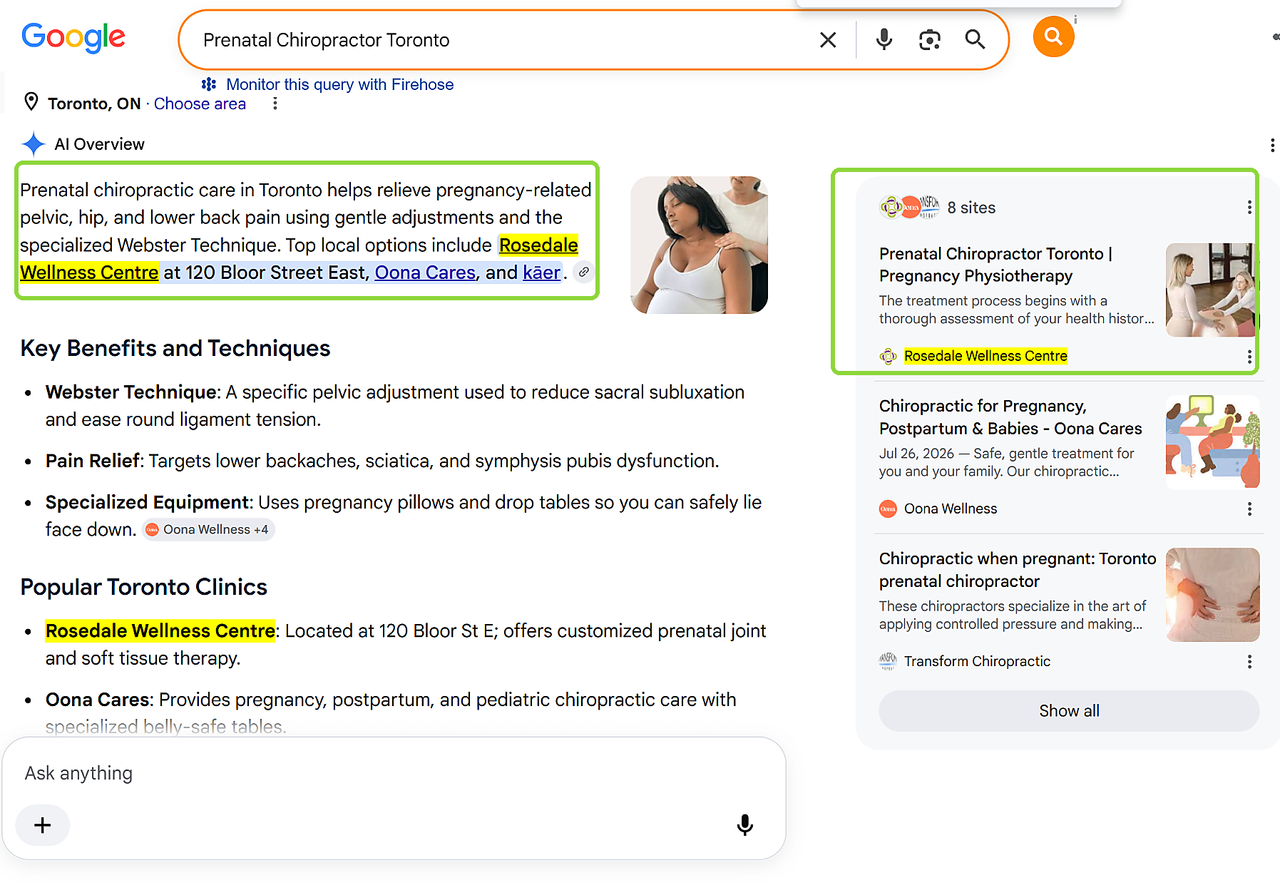Viewport: 1280px width, 888px height.
Task: Clear the search query with the X icon
Action: click(x=828, y=40)
